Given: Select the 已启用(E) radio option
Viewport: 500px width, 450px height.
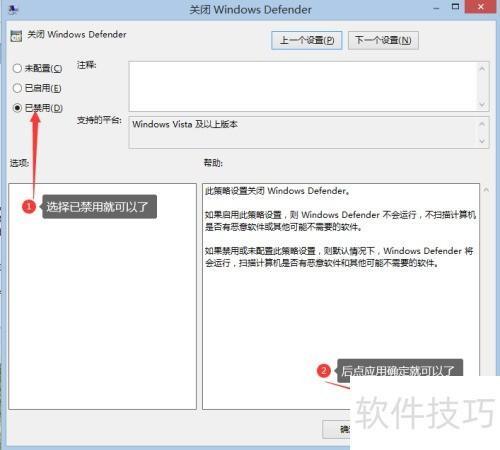Looking at the screenshot, I should tap(37, 88).
